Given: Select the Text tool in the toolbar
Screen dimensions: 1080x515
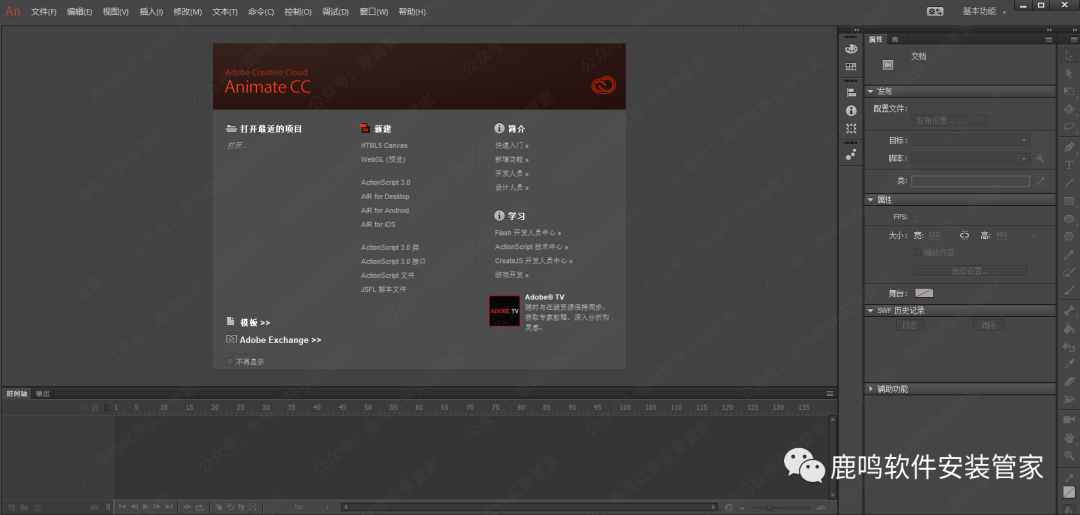Looking at the screenshot, I should pyautogui.click(x=1069, y=164).
